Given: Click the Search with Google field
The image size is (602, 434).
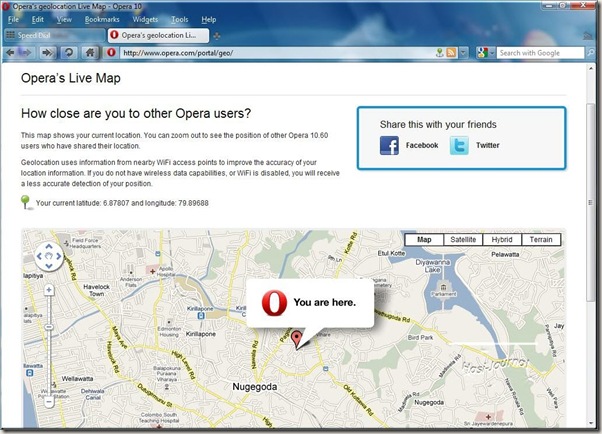Looking at the screenshot, I should point(541,53).
